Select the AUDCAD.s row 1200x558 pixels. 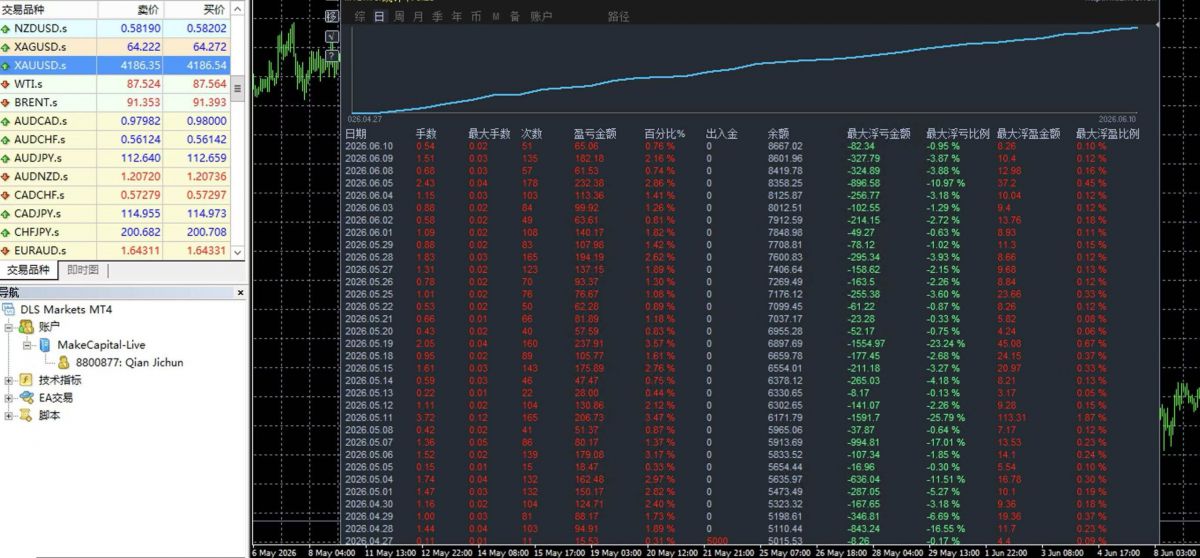(115, 121)
